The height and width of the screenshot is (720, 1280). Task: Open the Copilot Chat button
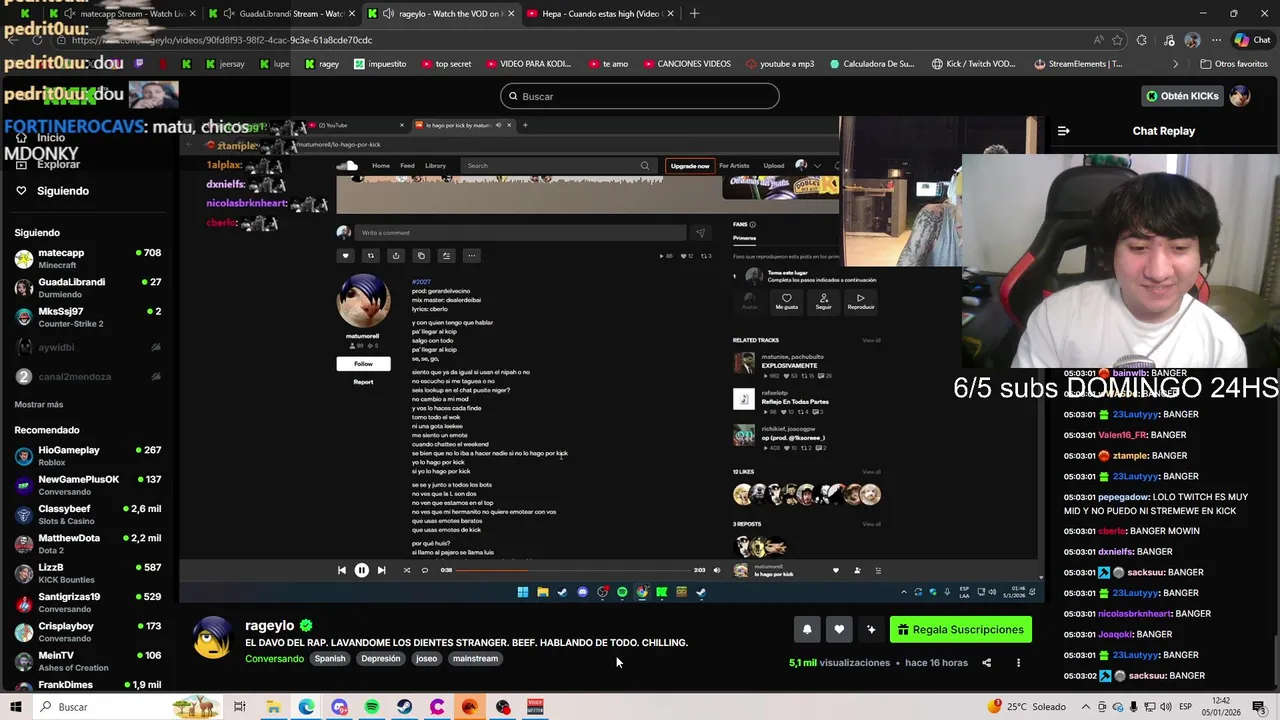[x=1251, y=40]
